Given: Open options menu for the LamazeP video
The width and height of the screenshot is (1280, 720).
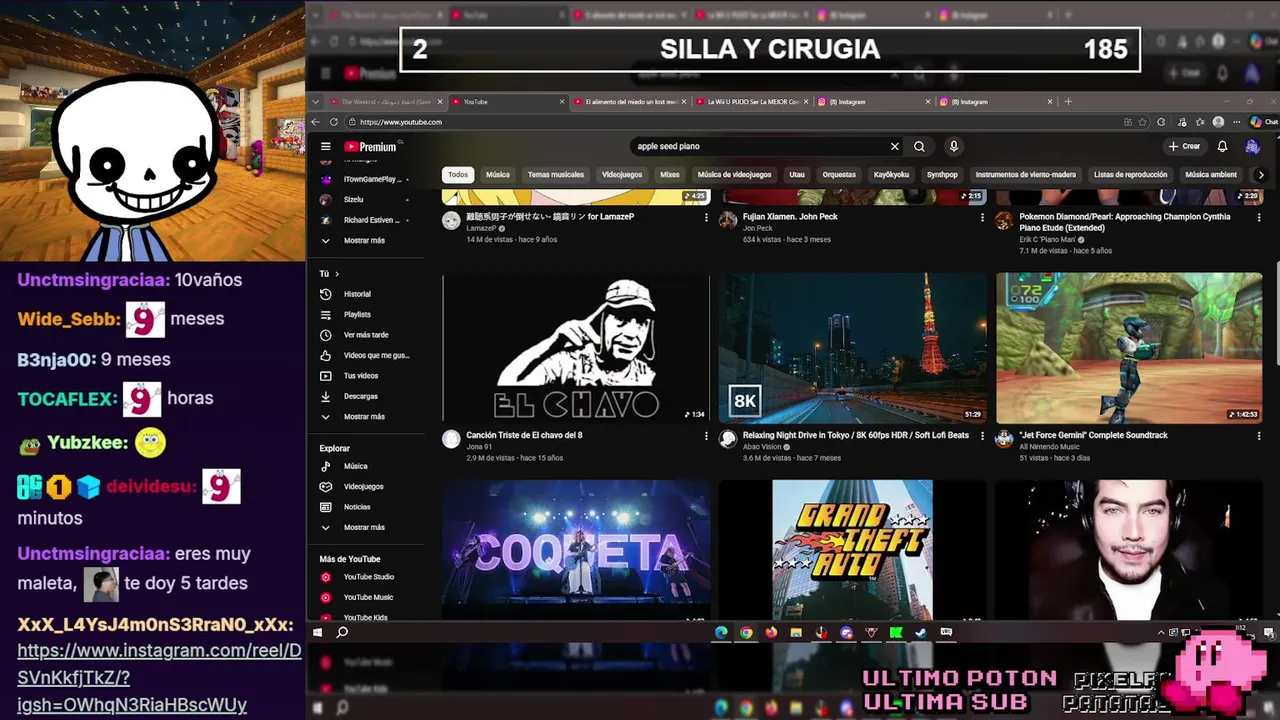Looking at the screenshot, I should click(706, 217).
